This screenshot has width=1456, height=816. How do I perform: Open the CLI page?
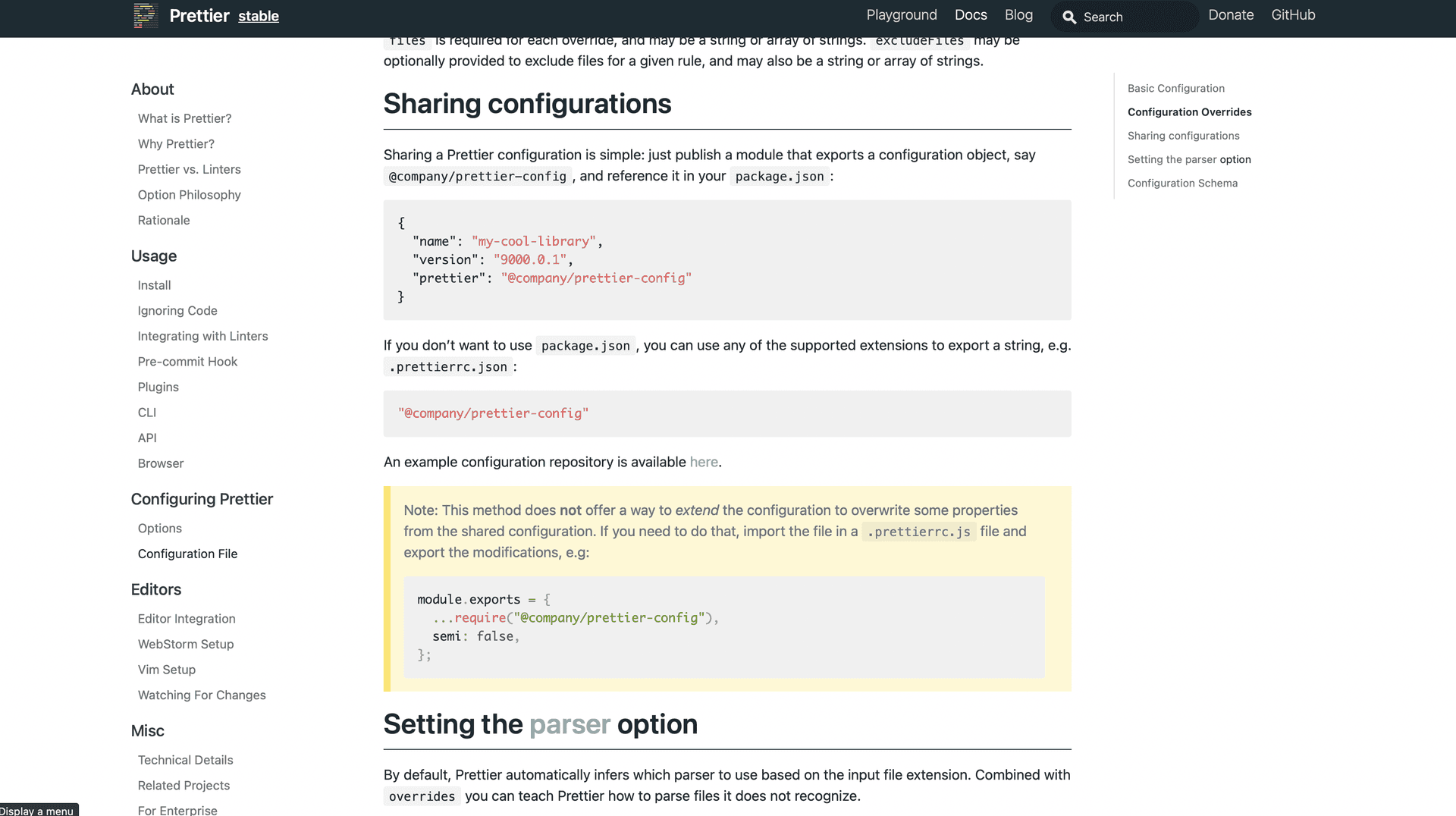[x=146, y=413]
